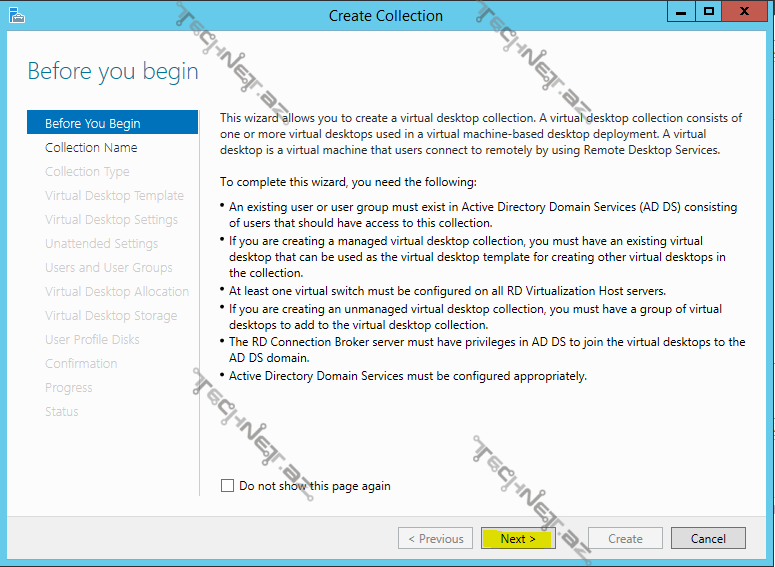Jump to the Confirmation step
This screenshot has width=775, height=567.
tap(81, 363)
